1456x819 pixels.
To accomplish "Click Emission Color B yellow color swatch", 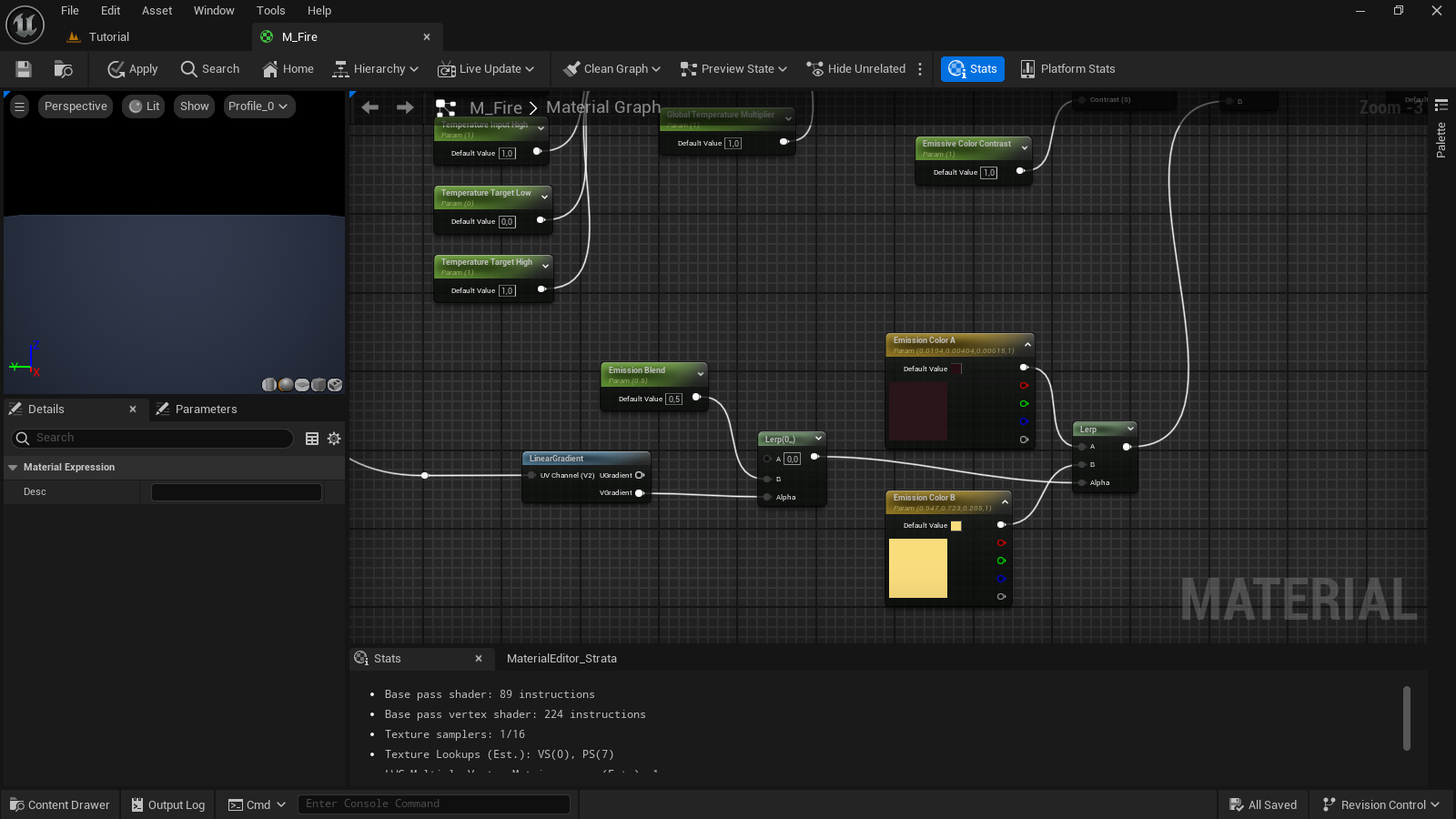I will coord(918,568).
